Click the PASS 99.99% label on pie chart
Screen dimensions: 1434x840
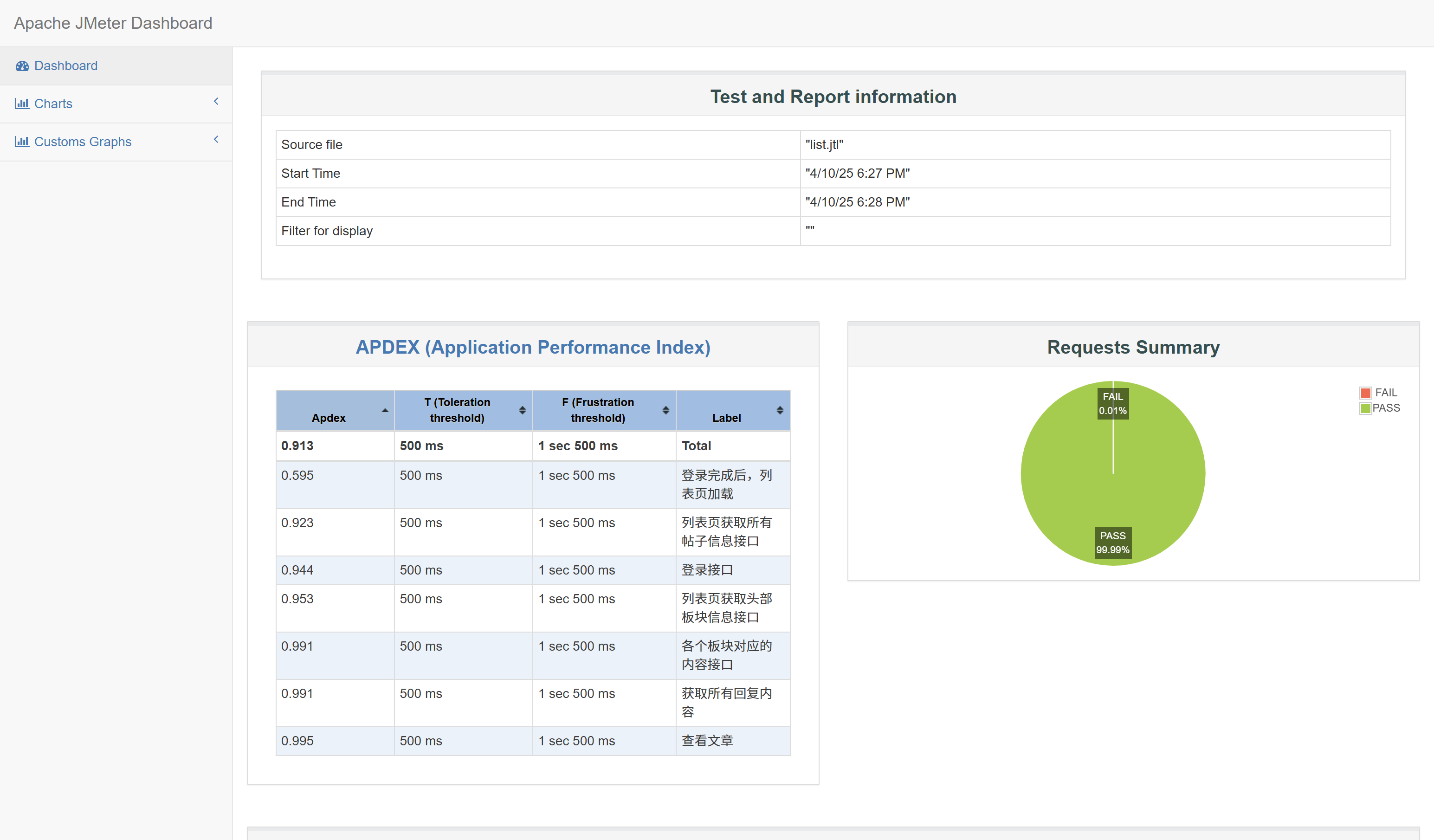pyautogui.click(x=1112, y=543)
